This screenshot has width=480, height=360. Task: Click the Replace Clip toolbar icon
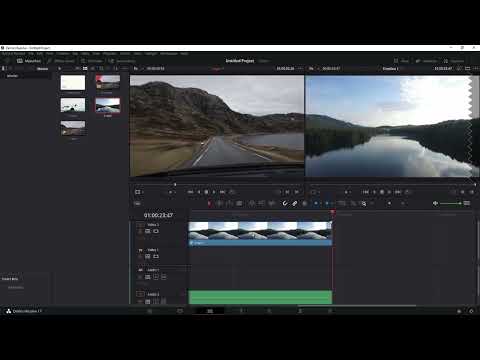coord(272,203)
